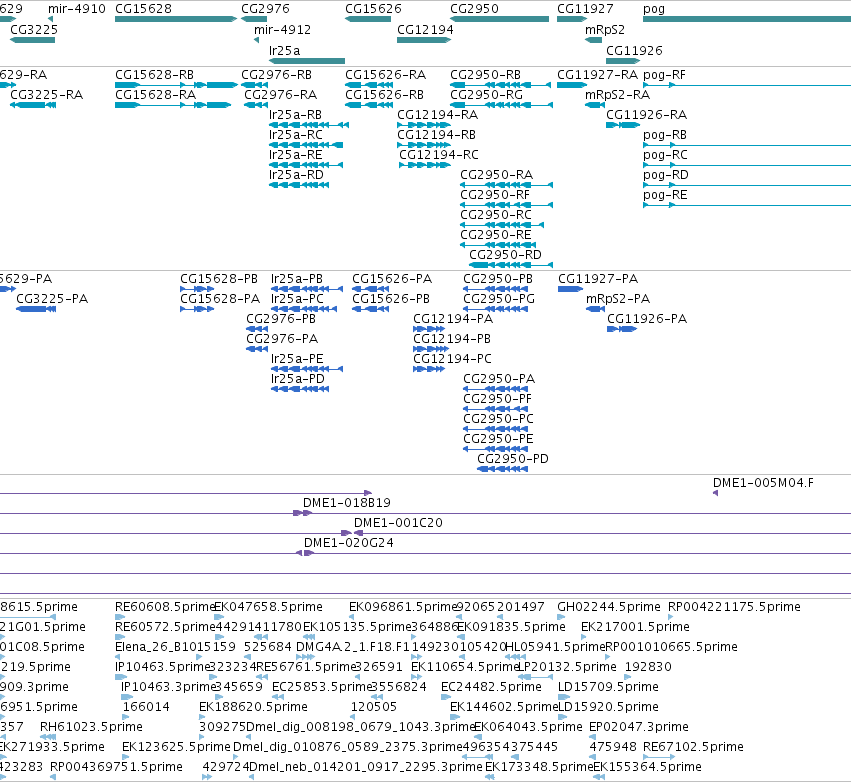851x782 pixels.
Task: Open the CG11926 gene label
Action: (x=634, y=50)
